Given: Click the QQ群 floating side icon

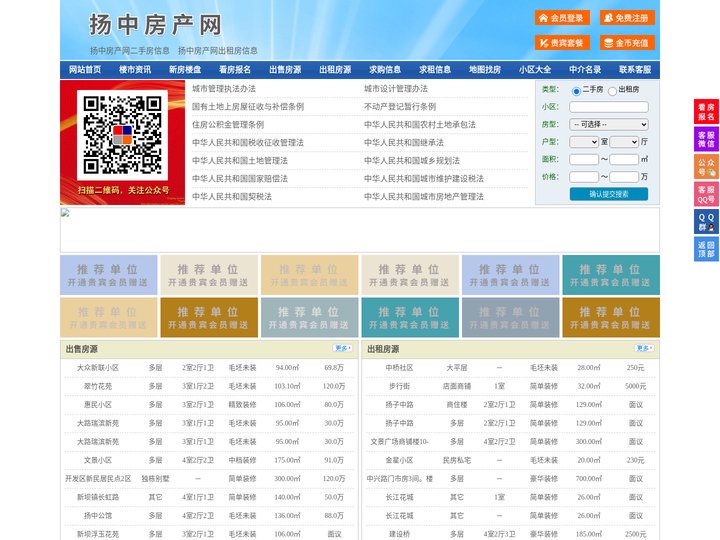Looking at the screenshot, I should point(706,222).
